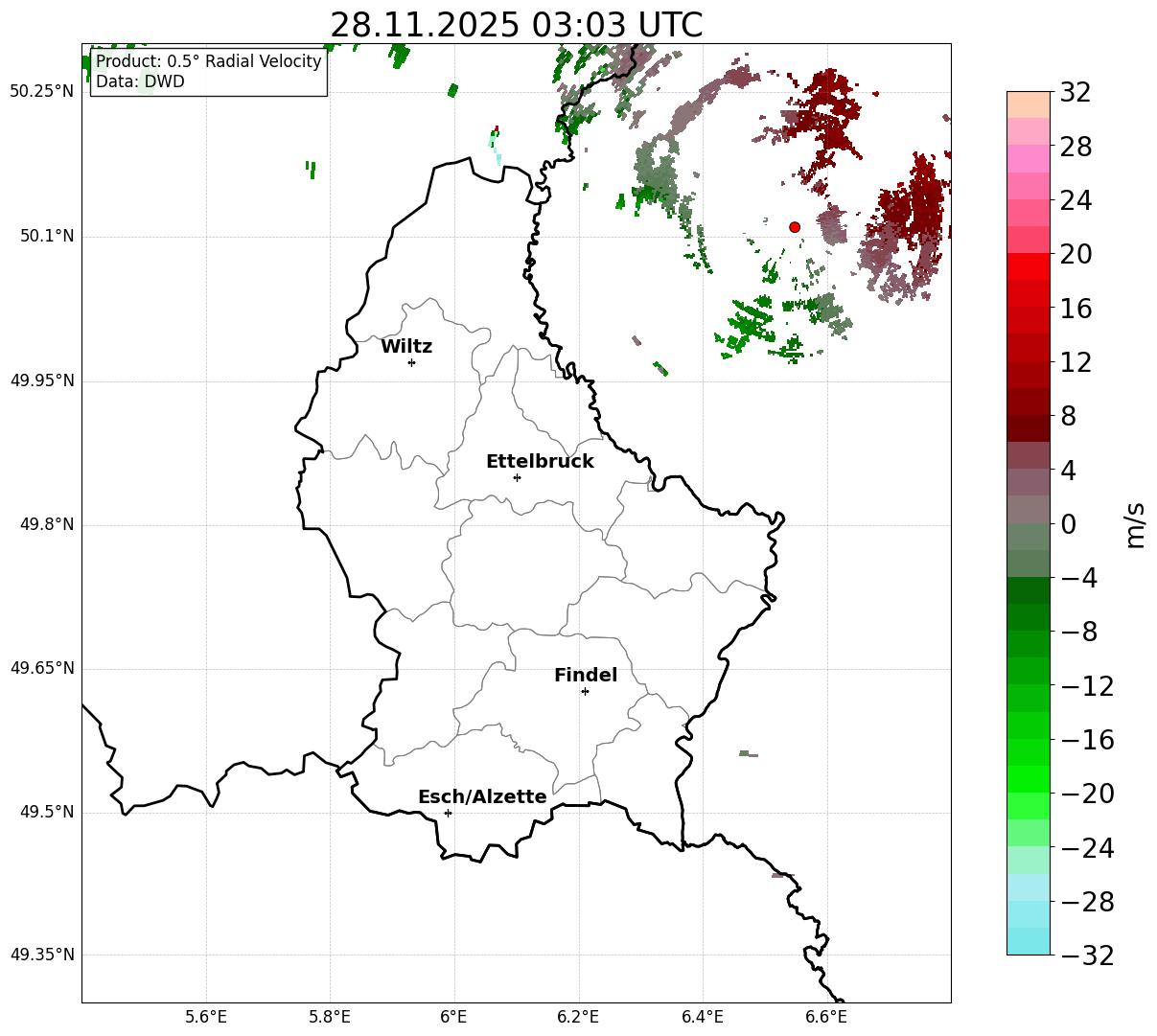1157x1036 pixels.
Task: Click the title "28.11.2025 03:03 UTC"
Action: [x=516, y=24]
